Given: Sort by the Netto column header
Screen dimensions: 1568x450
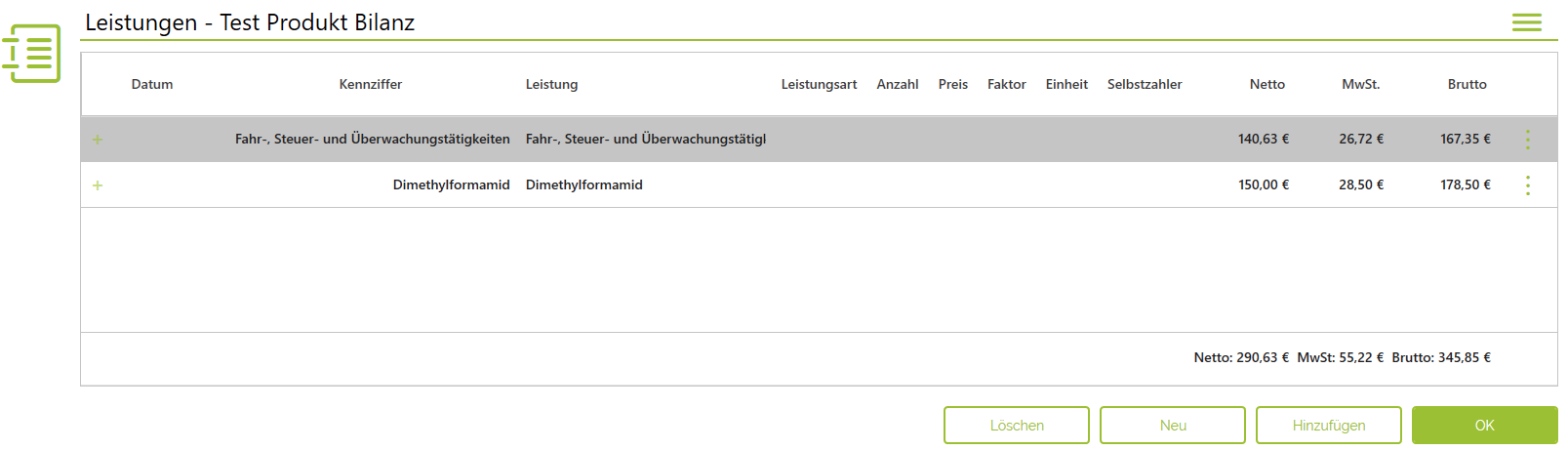Looking at the screenshot, I should pyautogui.click(x=1267, y=85).
